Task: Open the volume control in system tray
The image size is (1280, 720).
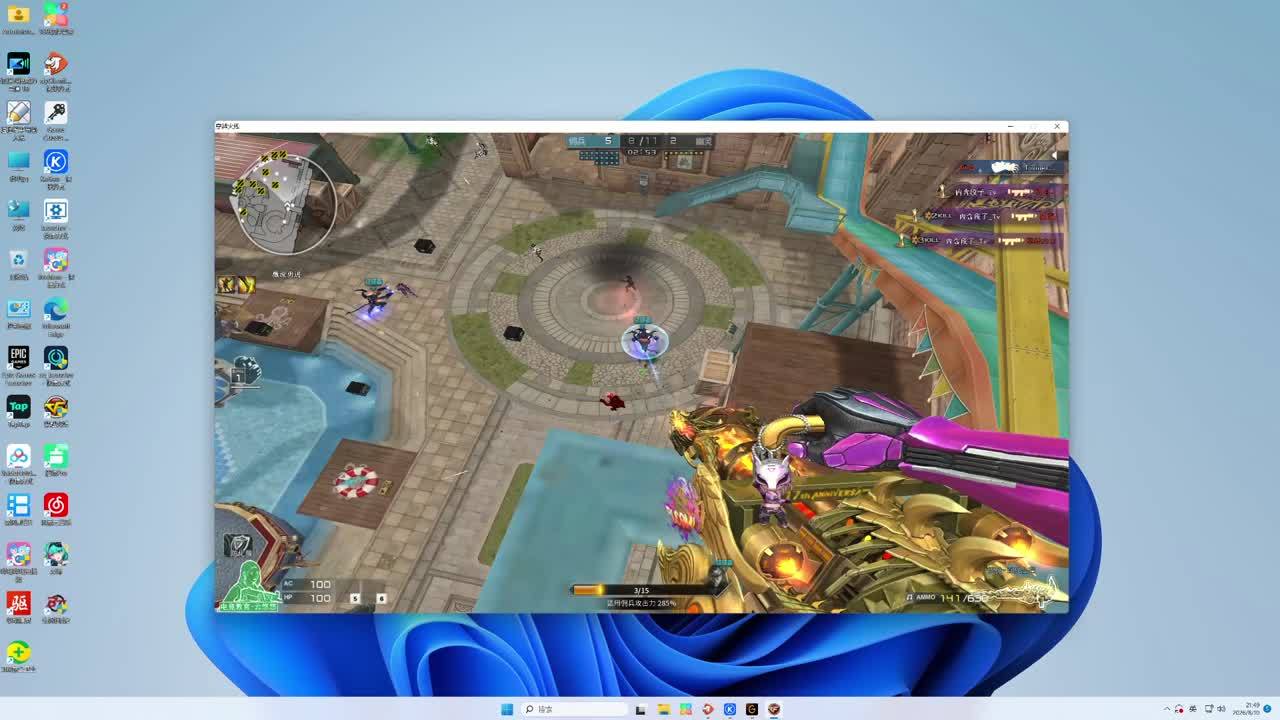Action: (1221, 709)
